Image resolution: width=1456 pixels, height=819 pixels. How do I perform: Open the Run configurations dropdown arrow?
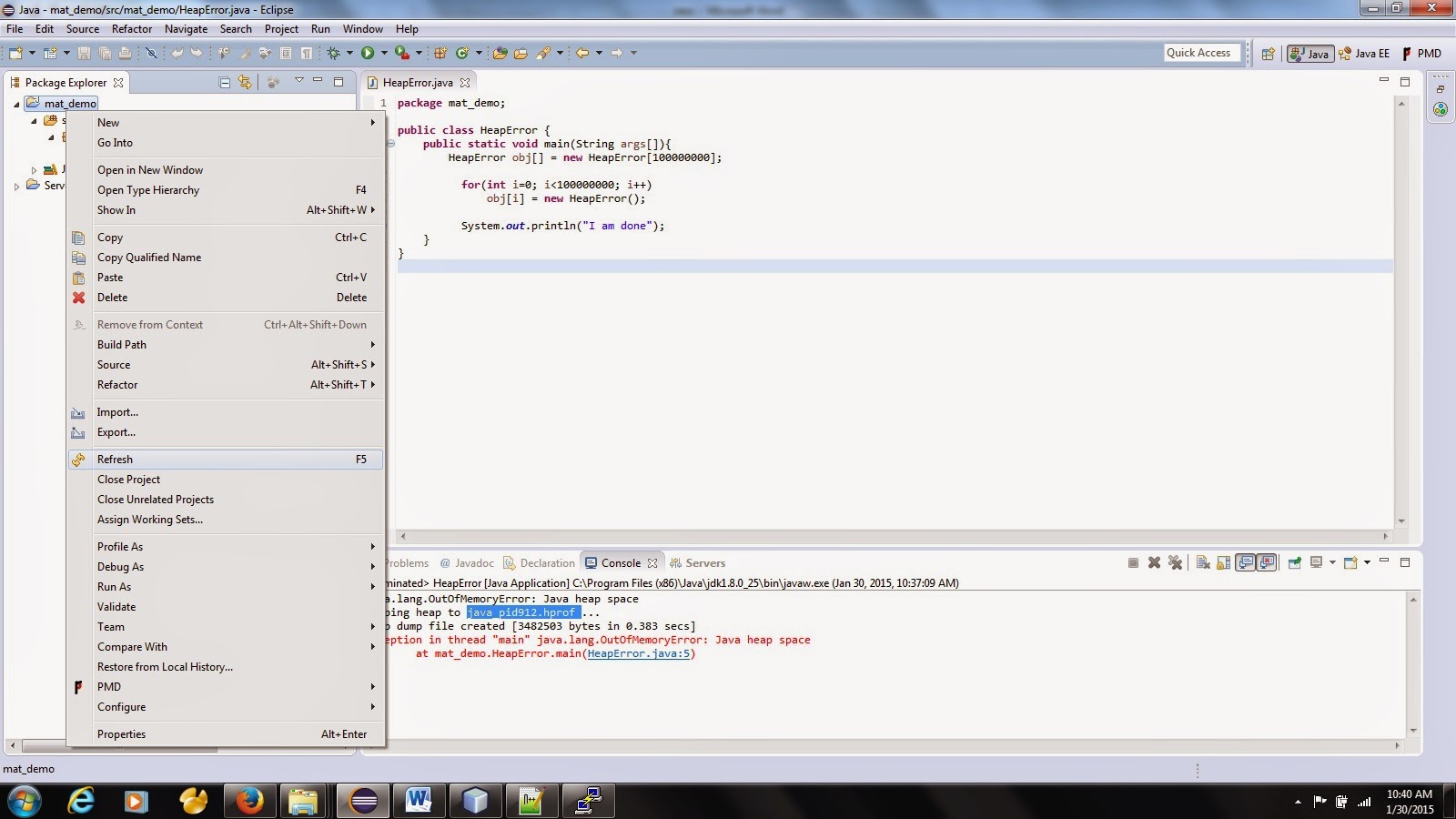point(383,53)
